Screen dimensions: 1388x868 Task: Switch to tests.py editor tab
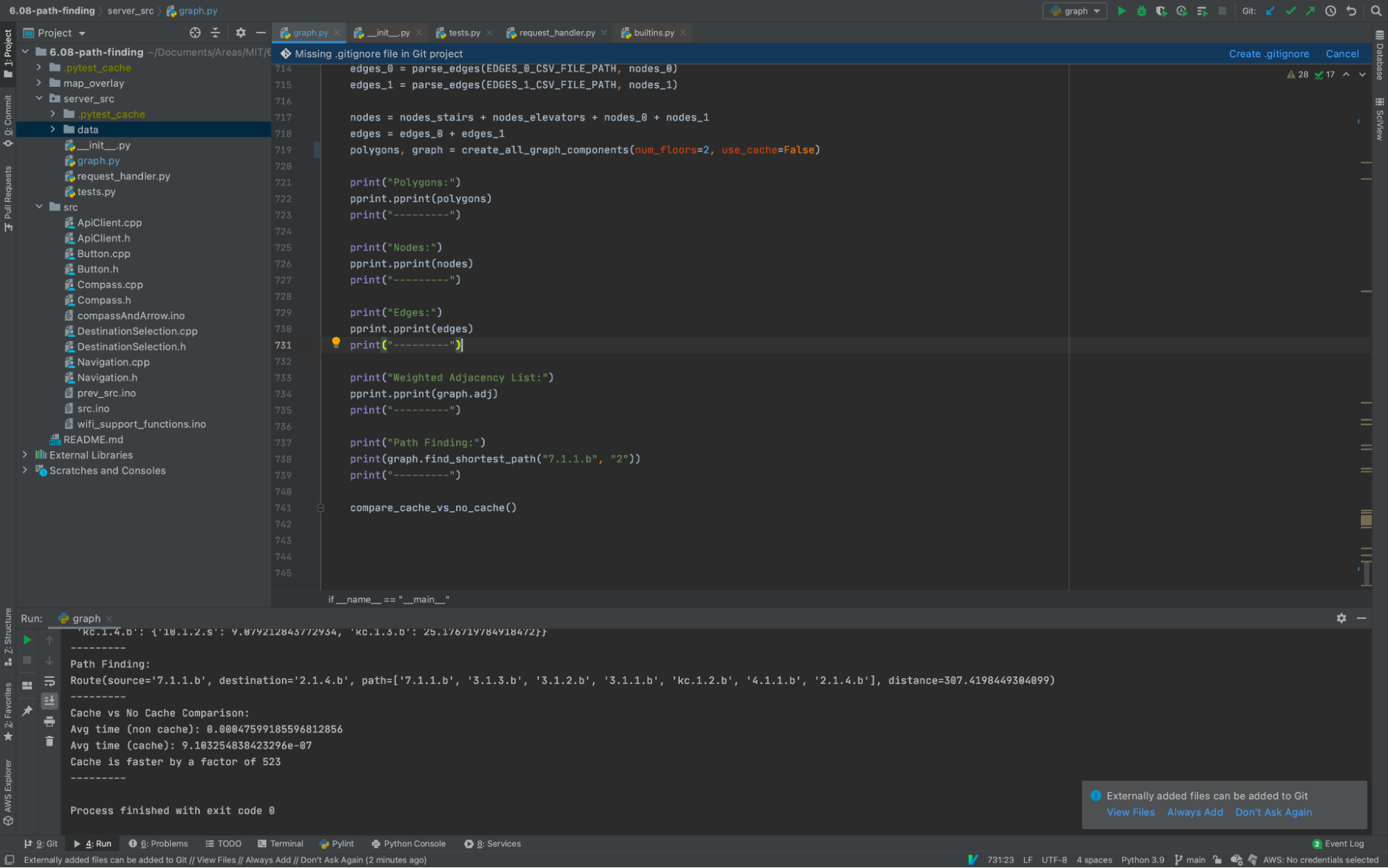(x=464, y=33)
